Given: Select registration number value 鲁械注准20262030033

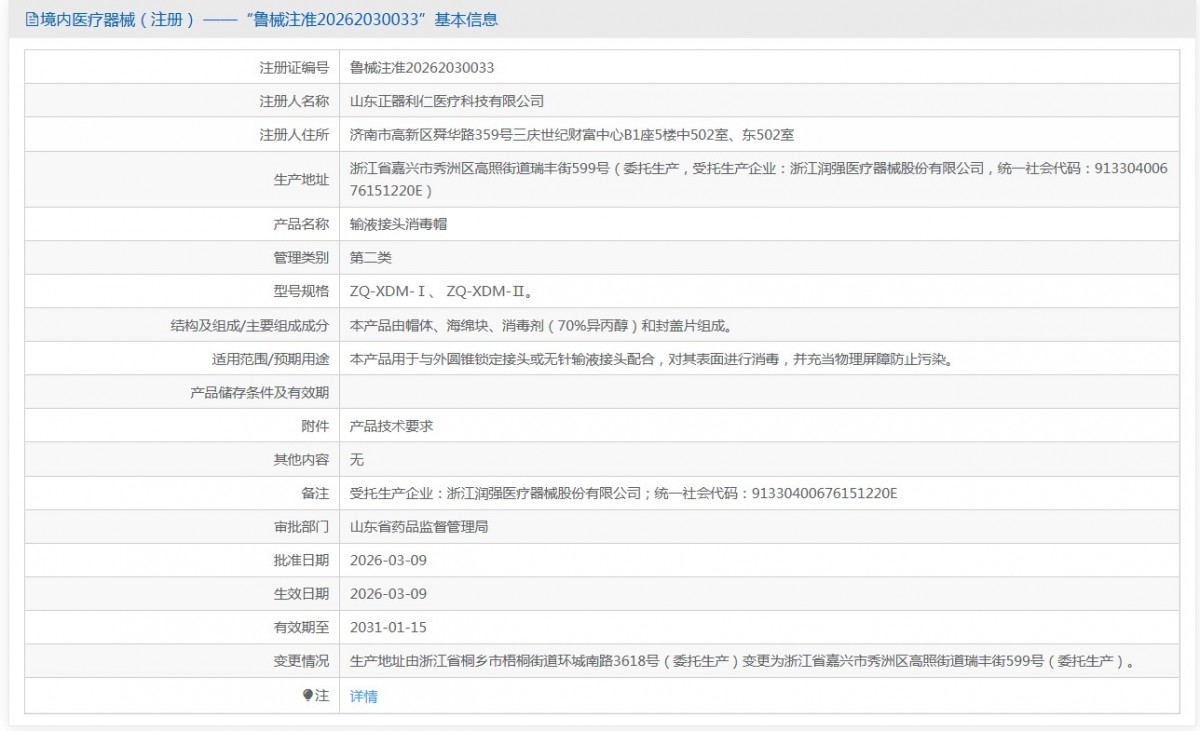Looking at the screenshot, I should (422, 68).
